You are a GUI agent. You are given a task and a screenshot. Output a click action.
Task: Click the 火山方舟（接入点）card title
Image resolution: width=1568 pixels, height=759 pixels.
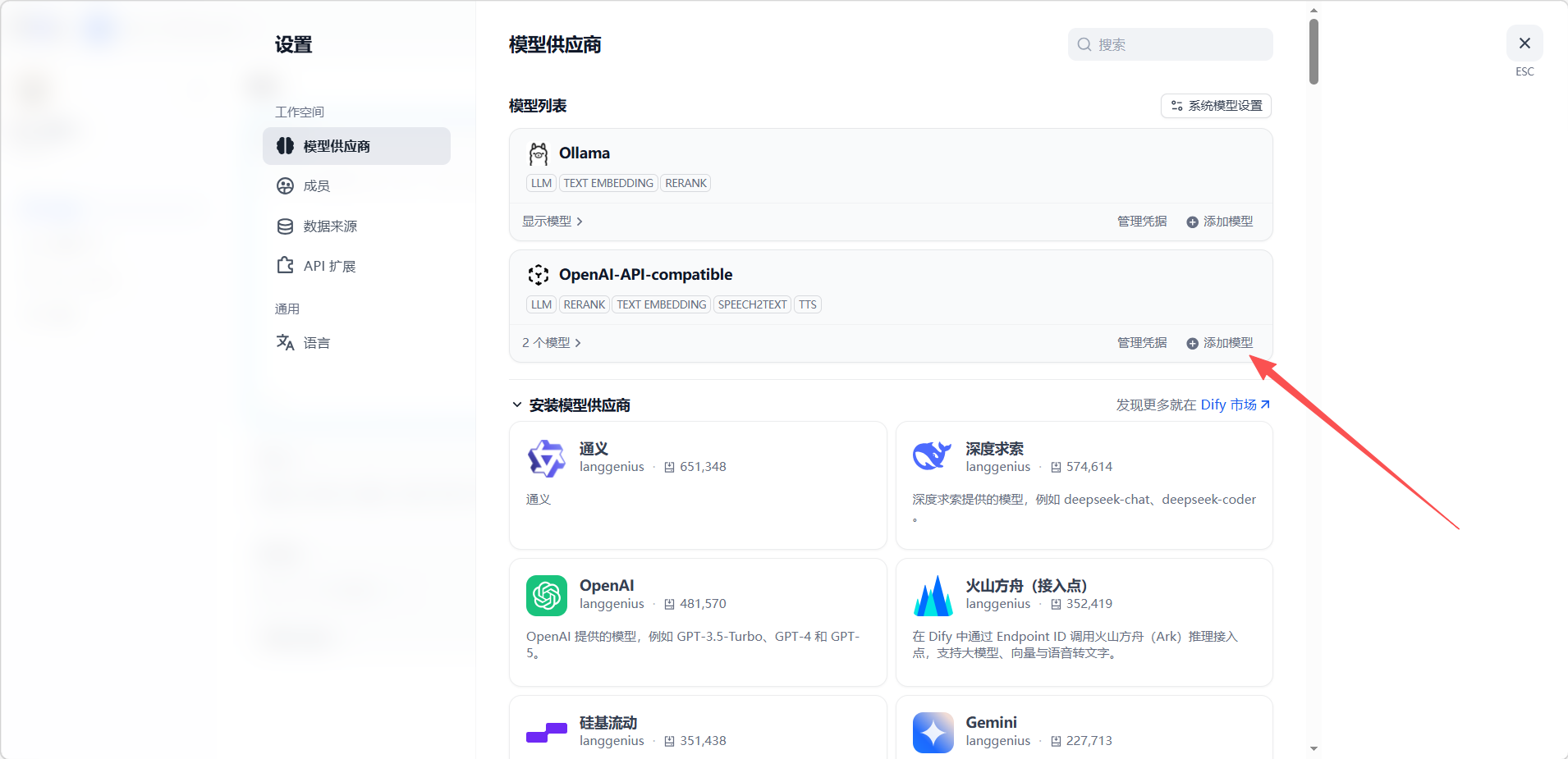1026,586
